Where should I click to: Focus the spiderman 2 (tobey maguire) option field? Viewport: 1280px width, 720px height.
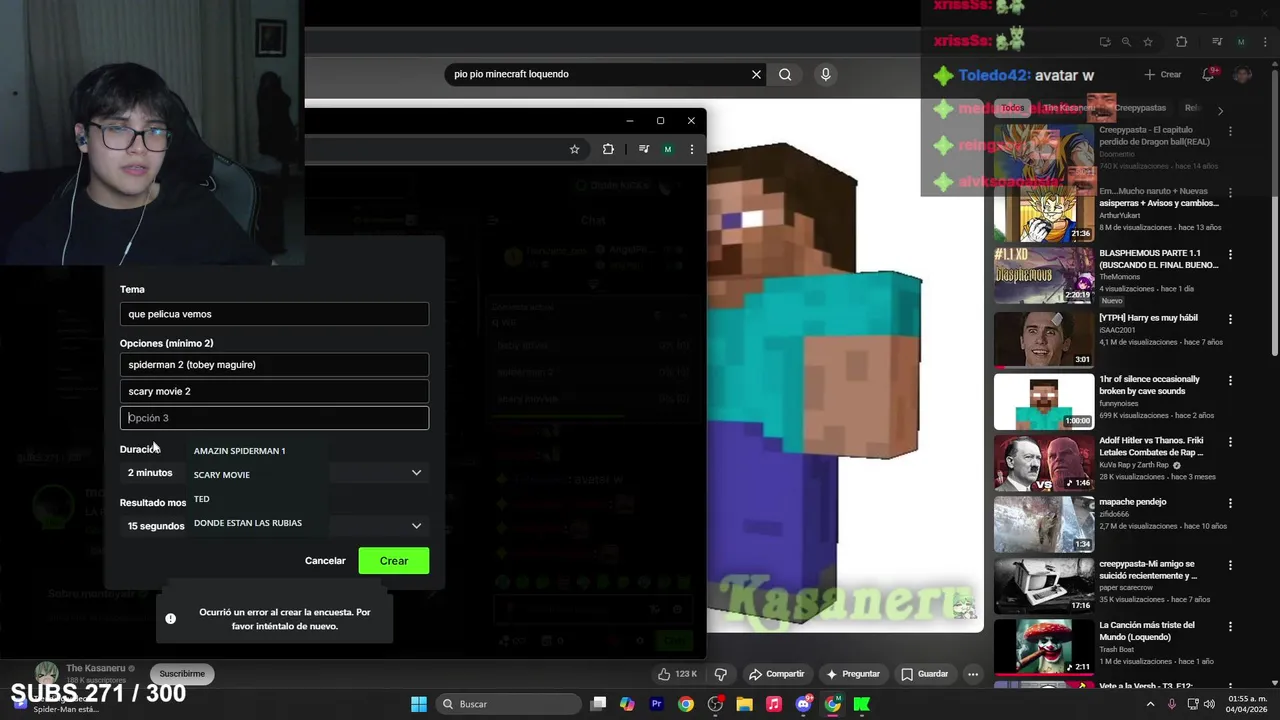click(x=274, y=365)
